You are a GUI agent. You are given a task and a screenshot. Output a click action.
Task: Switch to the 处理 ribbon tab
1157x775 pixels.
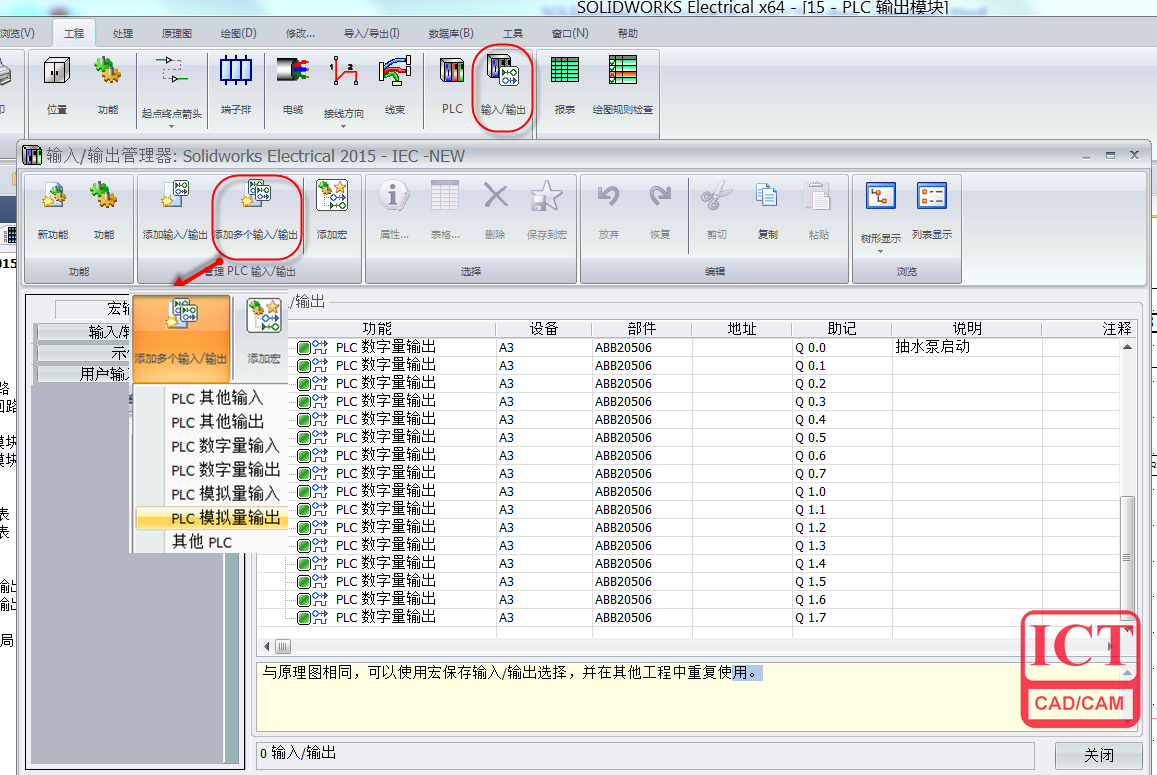(122, 33)
